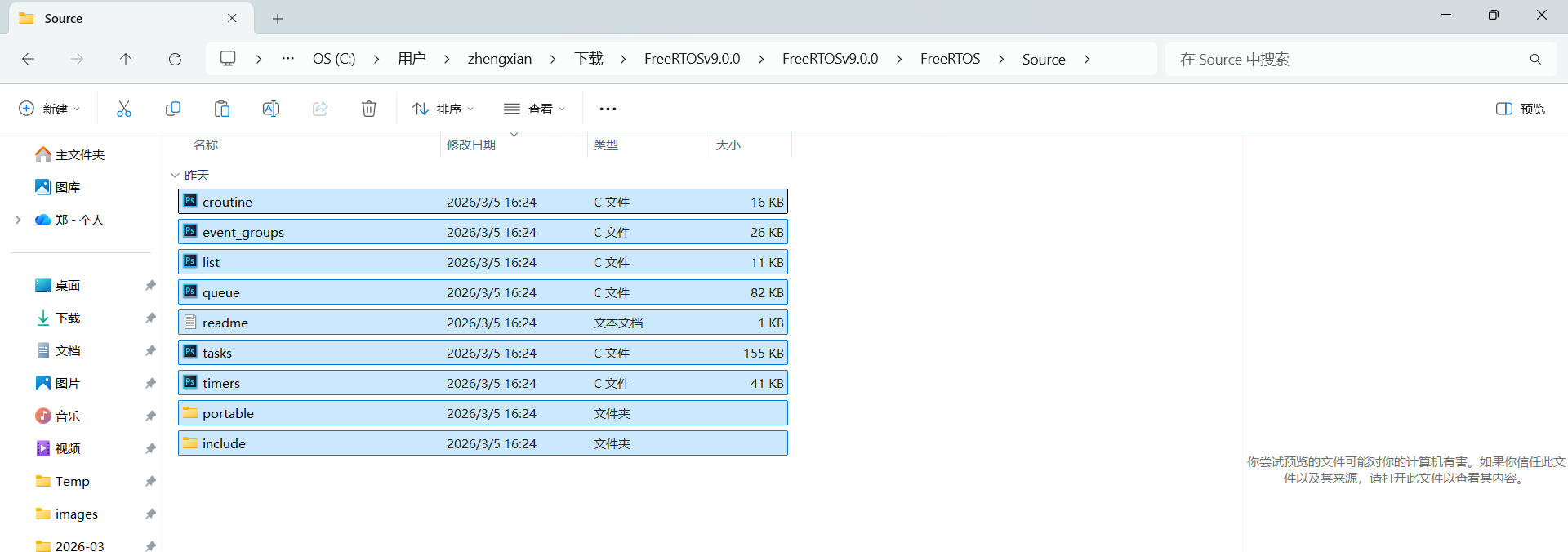This screenshot has height=552, width=1568.
Task: Open a new tab with plus button
Action: click(278, 18)
